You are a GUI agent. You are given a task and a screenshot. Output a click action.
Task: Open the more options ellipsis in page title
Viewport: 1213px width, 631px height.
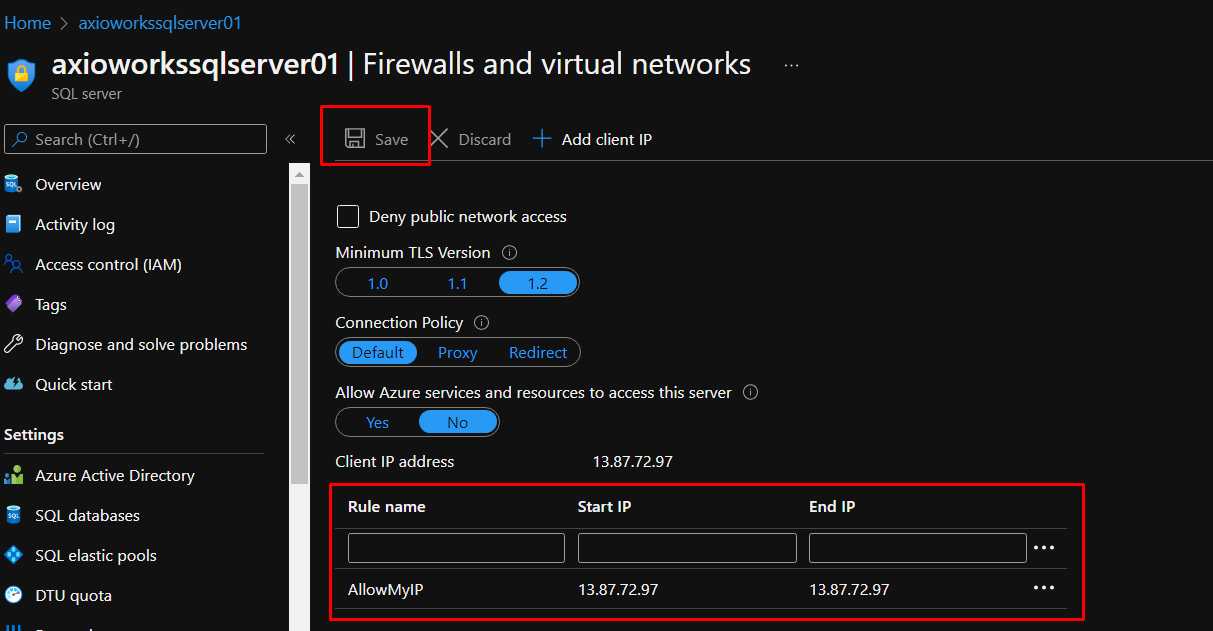(x=792, y=65)
